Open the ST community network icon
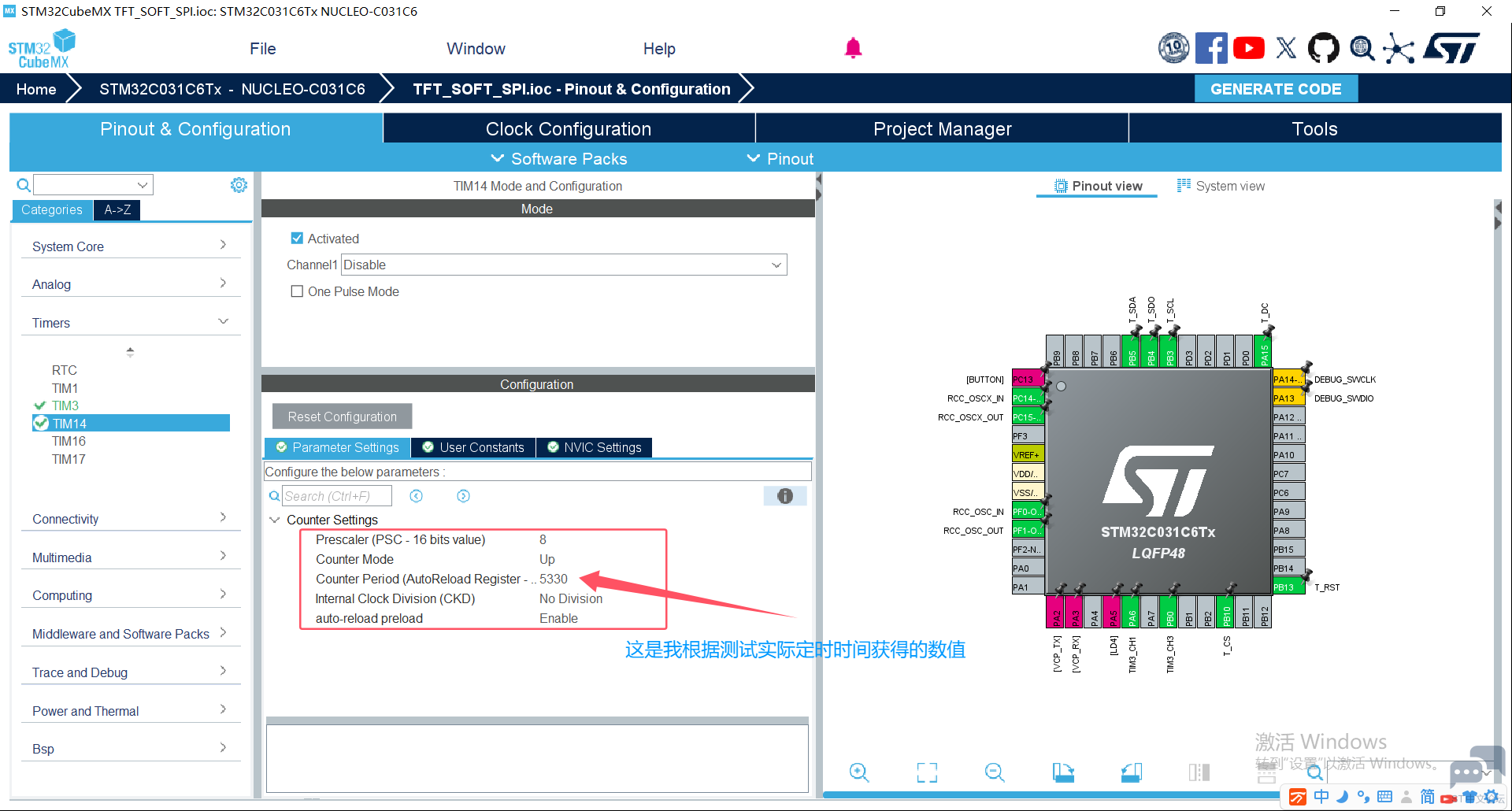Screen dimensions: 1512x811 [1399, 48]
